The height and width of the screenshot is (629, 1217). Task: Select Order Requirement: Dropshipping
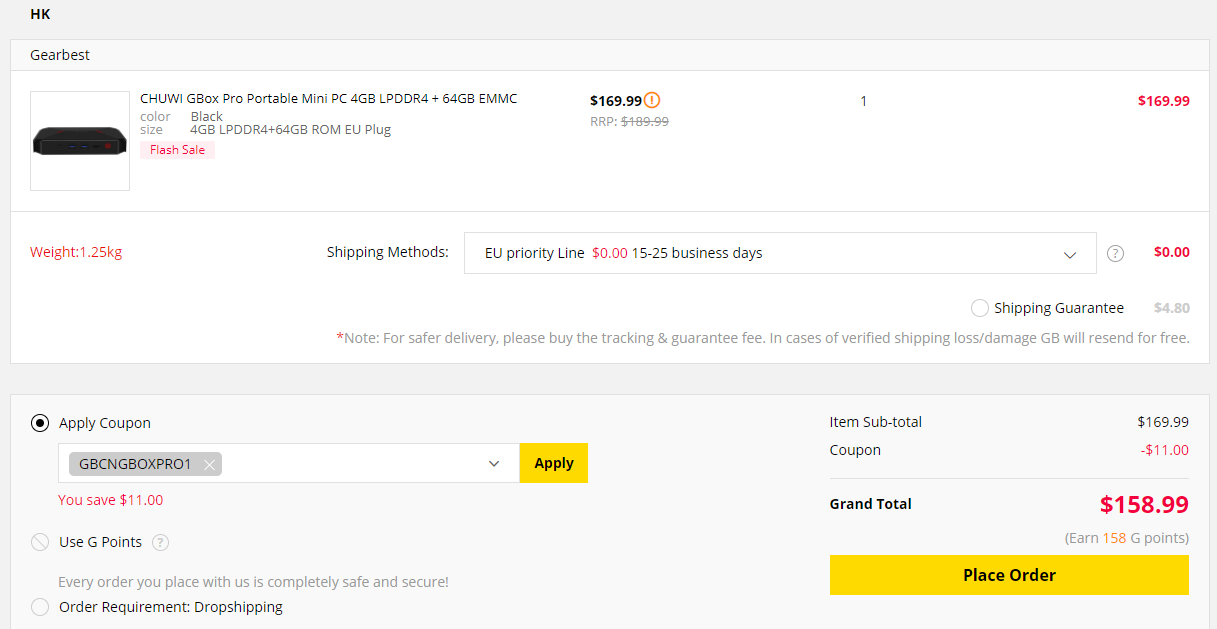coord(40,607)
